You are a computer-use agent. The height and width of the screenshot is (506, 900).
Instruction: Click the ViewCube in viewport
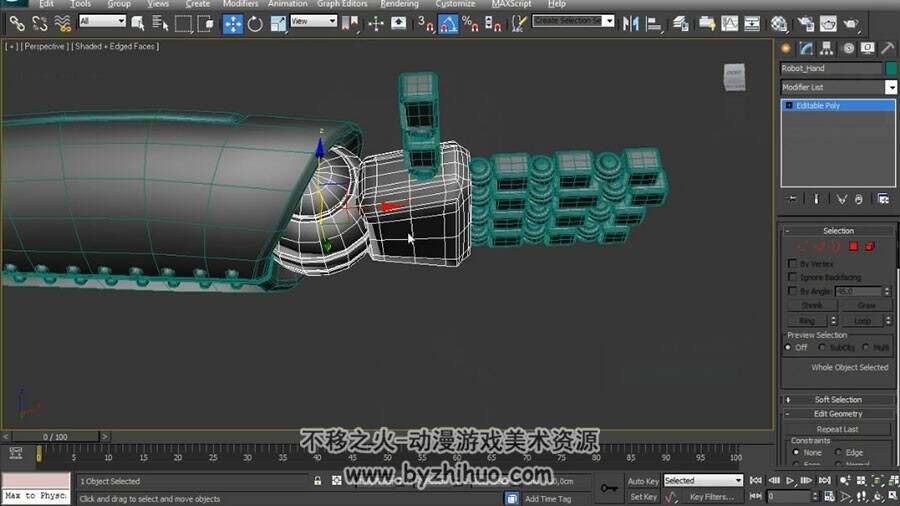pyautogui.click(x=734, y=77)
